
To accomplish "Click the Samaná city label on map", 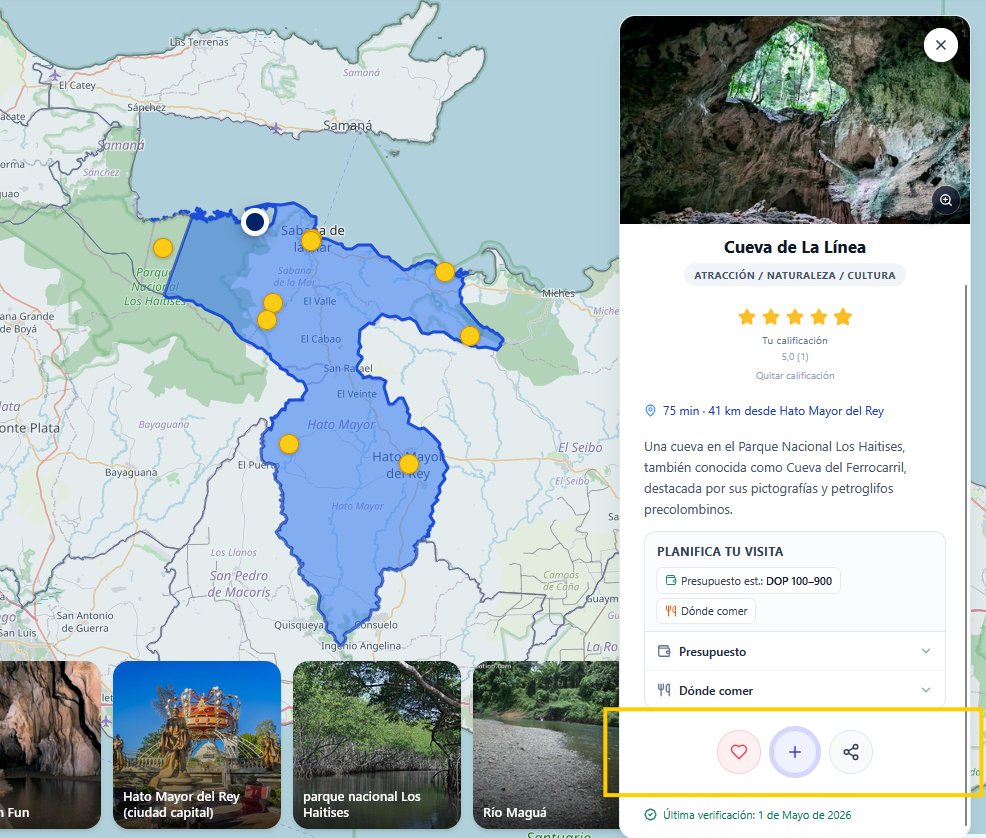I will pyautogui.click(x=347, y=126).
